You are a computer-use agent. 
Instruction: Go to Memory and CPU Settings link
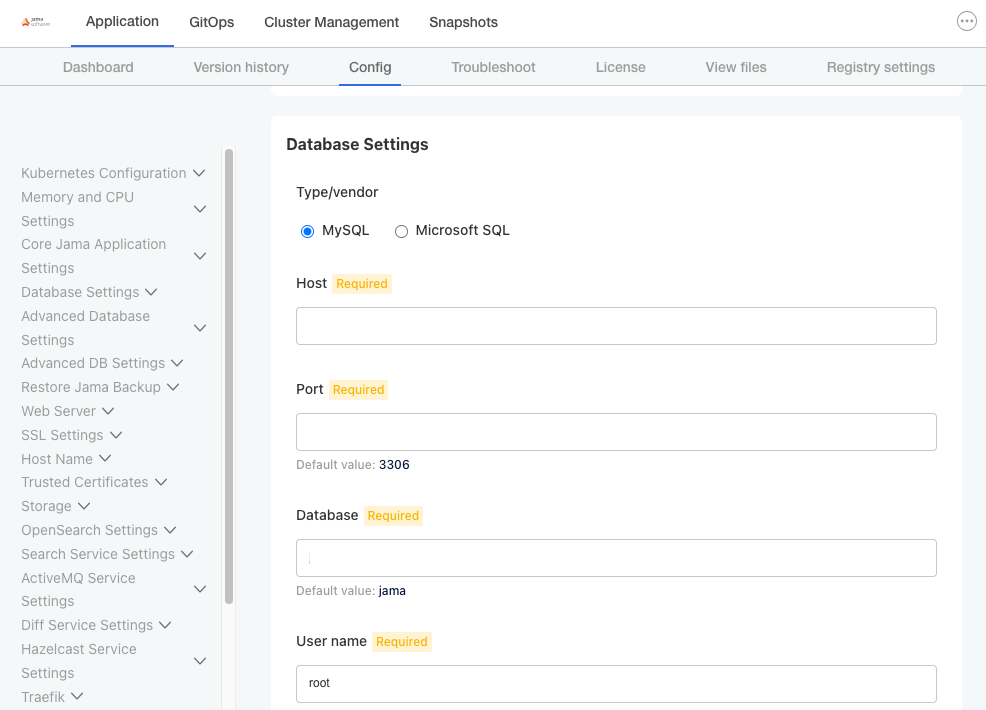(x=77, y=209)
